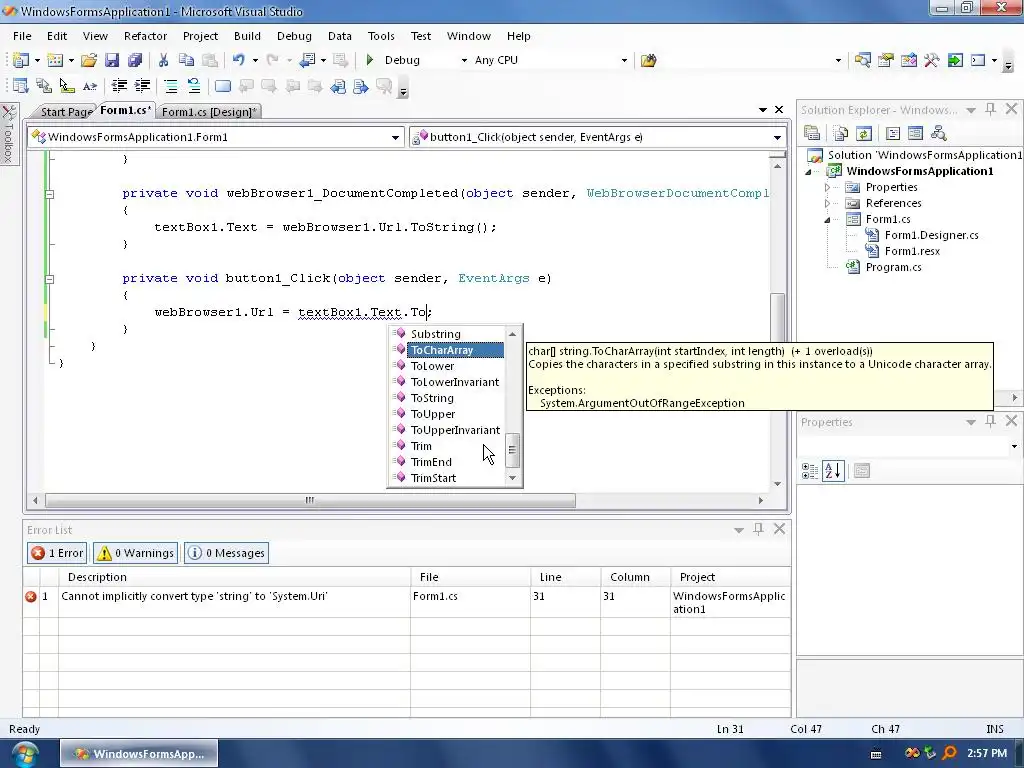Viewport: 1024px width, 768px height.
Task: Click the editor horizontal scrollbar thumb
Action: [310, 501]
